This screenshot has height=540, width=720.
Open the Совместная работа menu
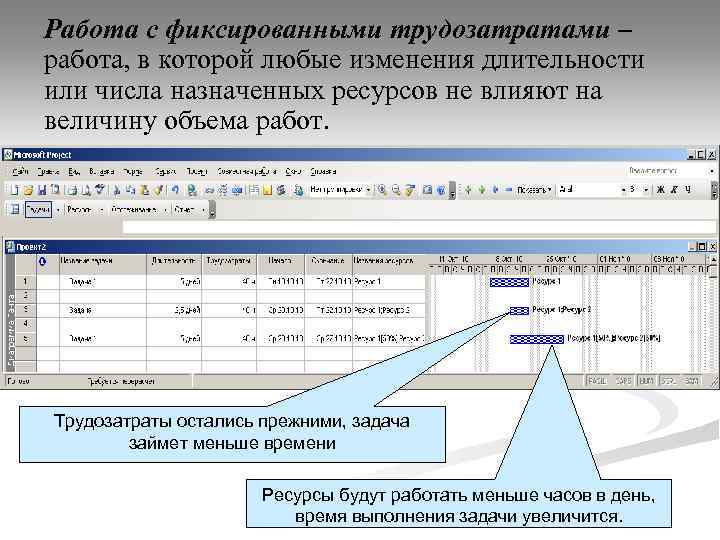(x=247, y=171)
